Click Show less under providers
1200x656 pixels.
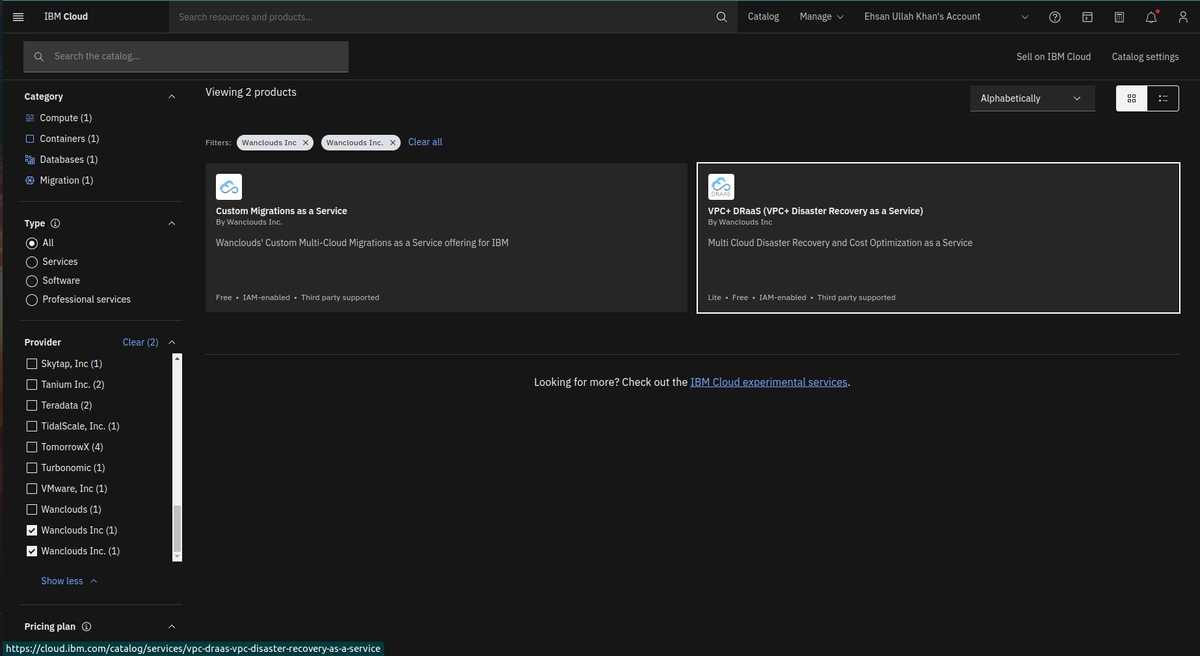point(69,581)
